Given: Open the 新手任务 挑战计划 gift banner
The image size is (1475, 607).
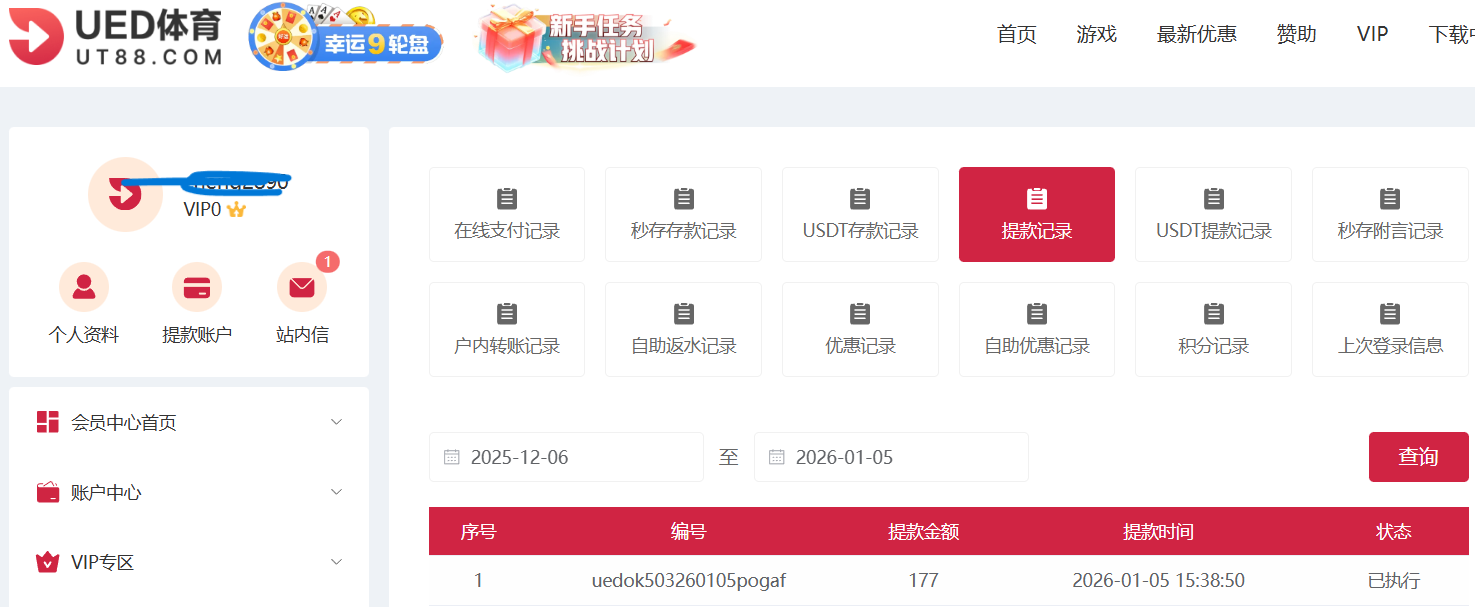Looking at the screenshot, I should click(585, 38).
